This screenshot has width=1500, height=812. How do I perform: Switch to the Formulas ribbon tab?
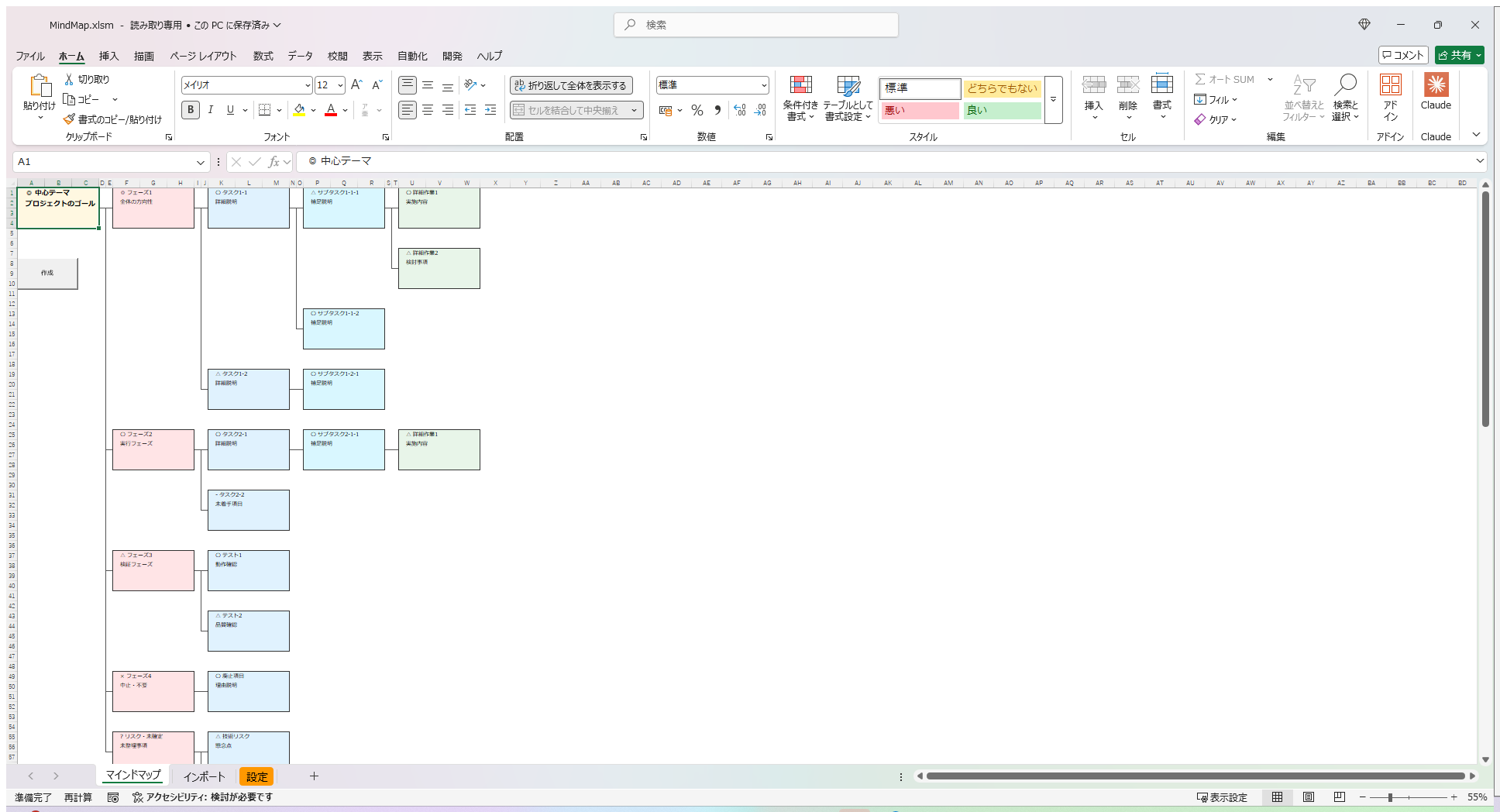coord(263,56)
